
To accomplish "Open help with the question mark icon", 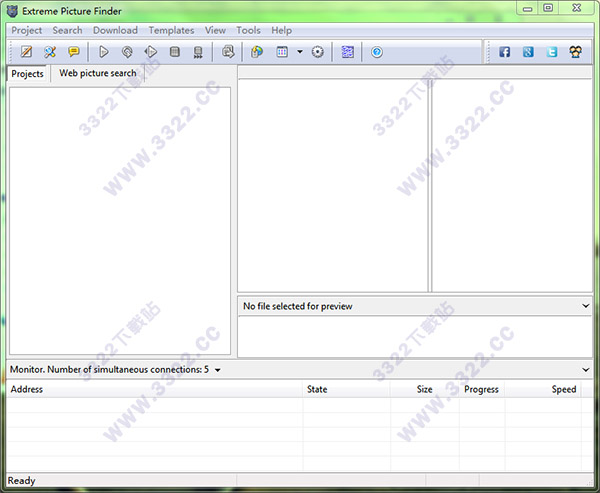I will click(x=377, y=52).
